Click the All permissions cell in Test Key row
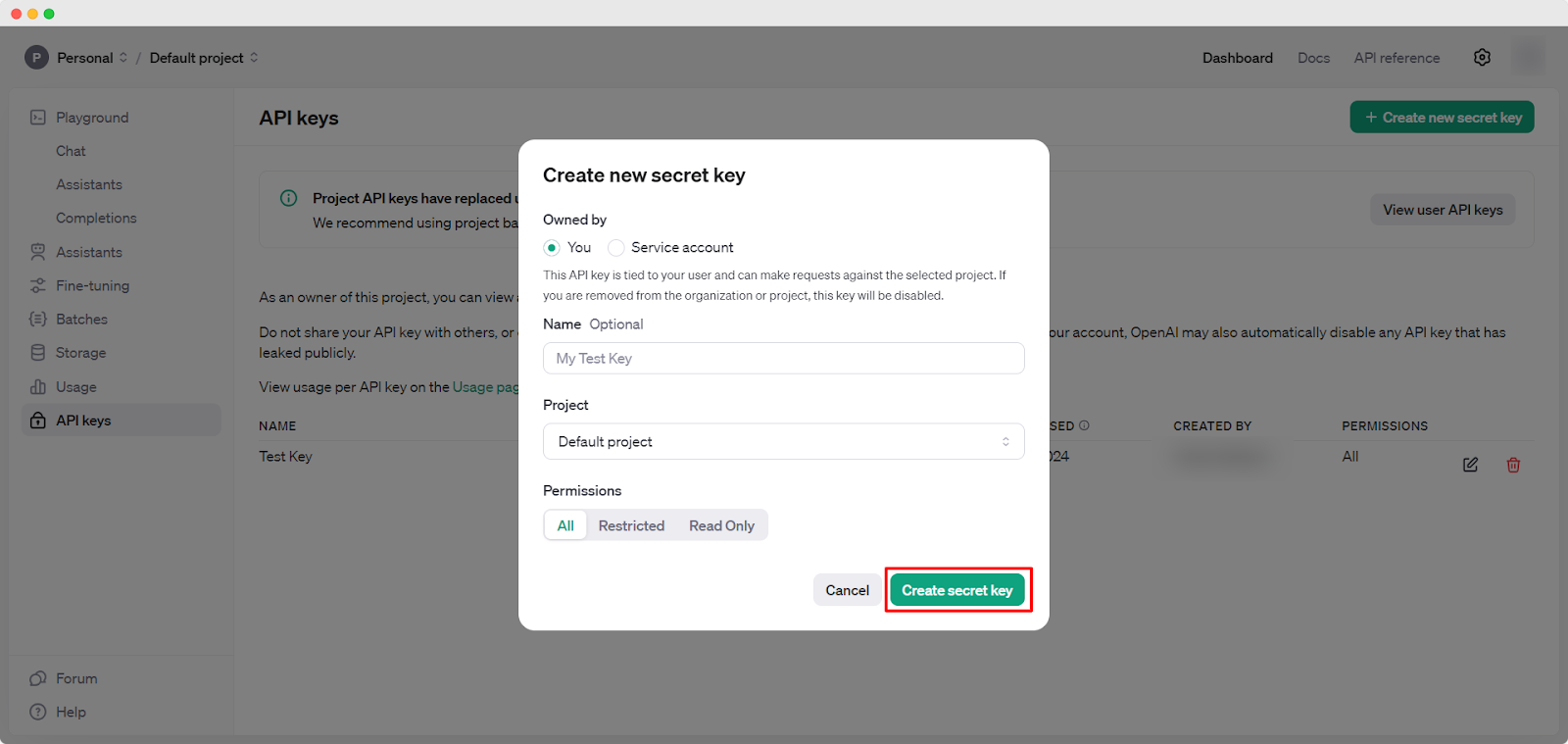Screen dimensions: 1568x744 1350,457
